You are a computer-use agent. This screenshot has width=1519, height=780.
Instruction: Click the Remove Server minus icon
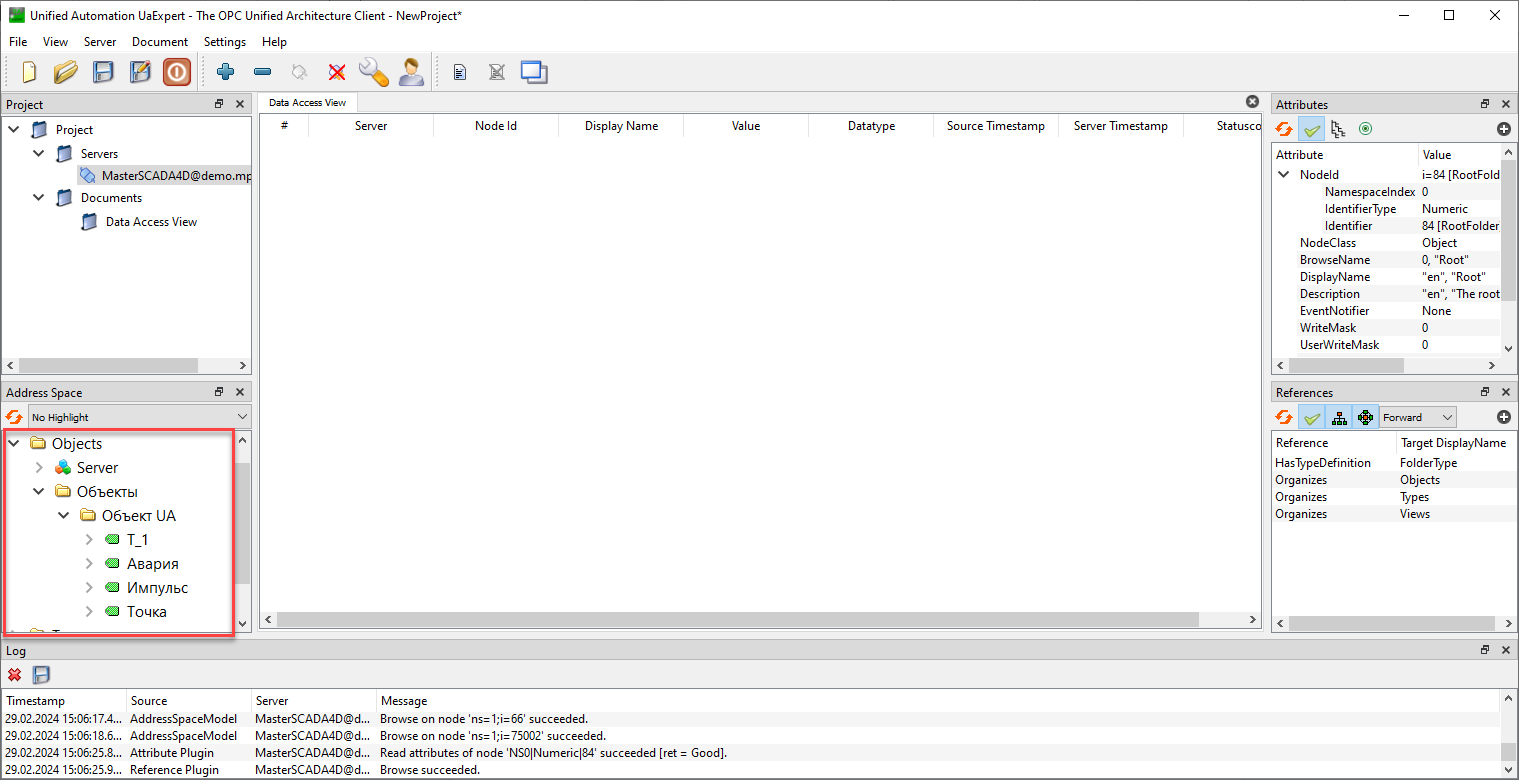click(262, 72)
